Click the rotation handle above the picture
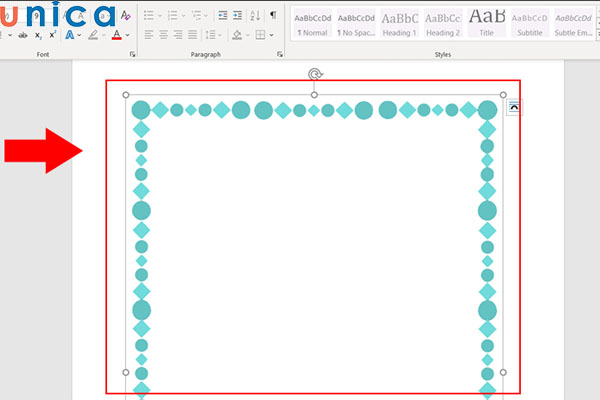Image resolution: width=600 pixels, height=400 pixels. [315, 74]
